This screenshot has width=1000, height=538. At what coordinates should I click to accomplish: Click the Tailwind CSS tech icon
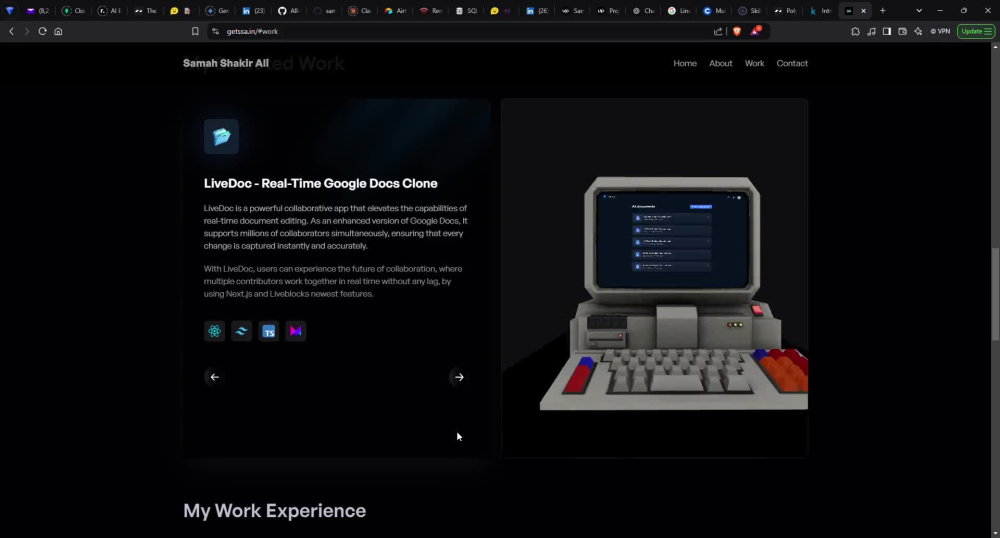pyautogui.click(x=241, y=331)
